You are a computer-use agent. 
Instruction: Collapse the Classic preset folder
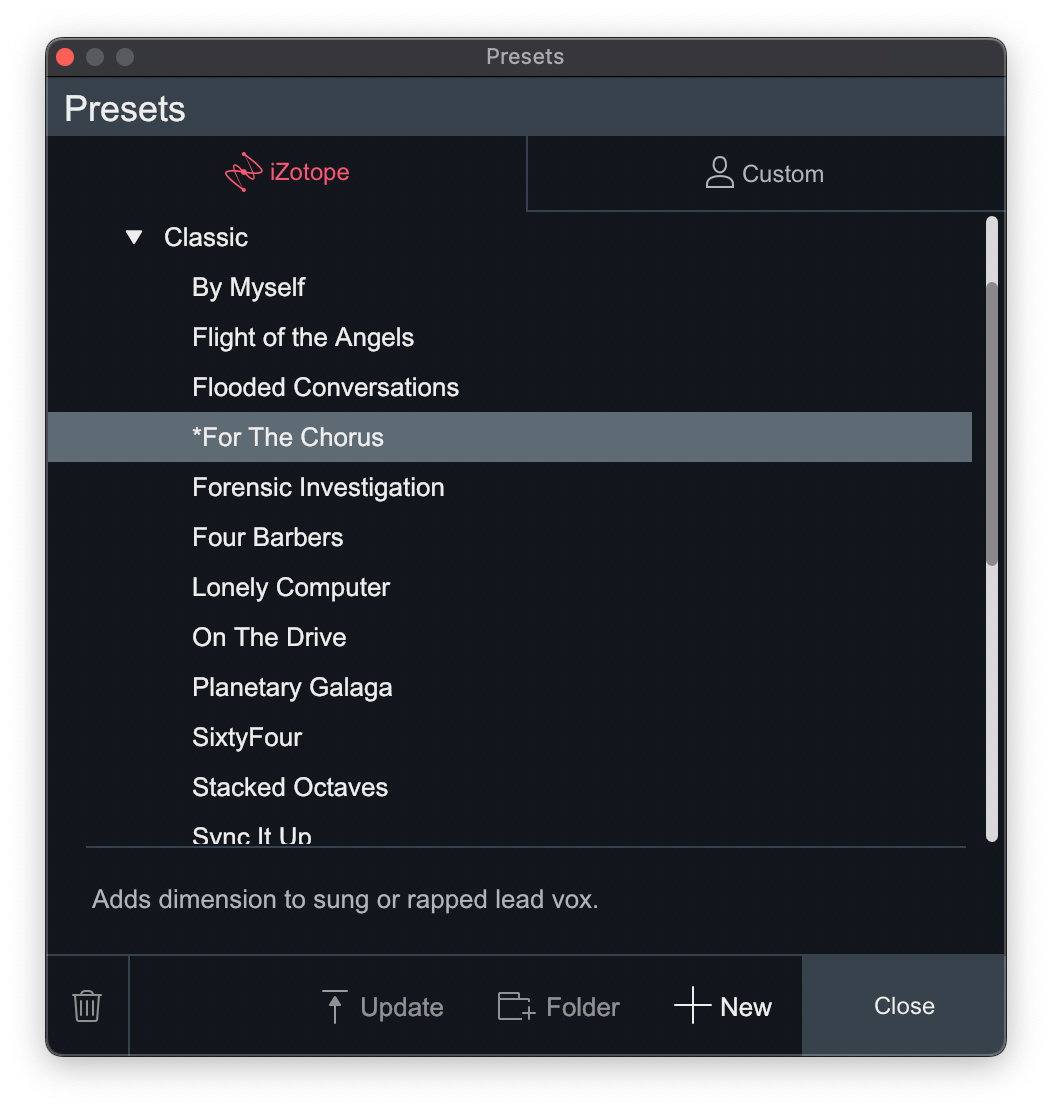(134, 237)
